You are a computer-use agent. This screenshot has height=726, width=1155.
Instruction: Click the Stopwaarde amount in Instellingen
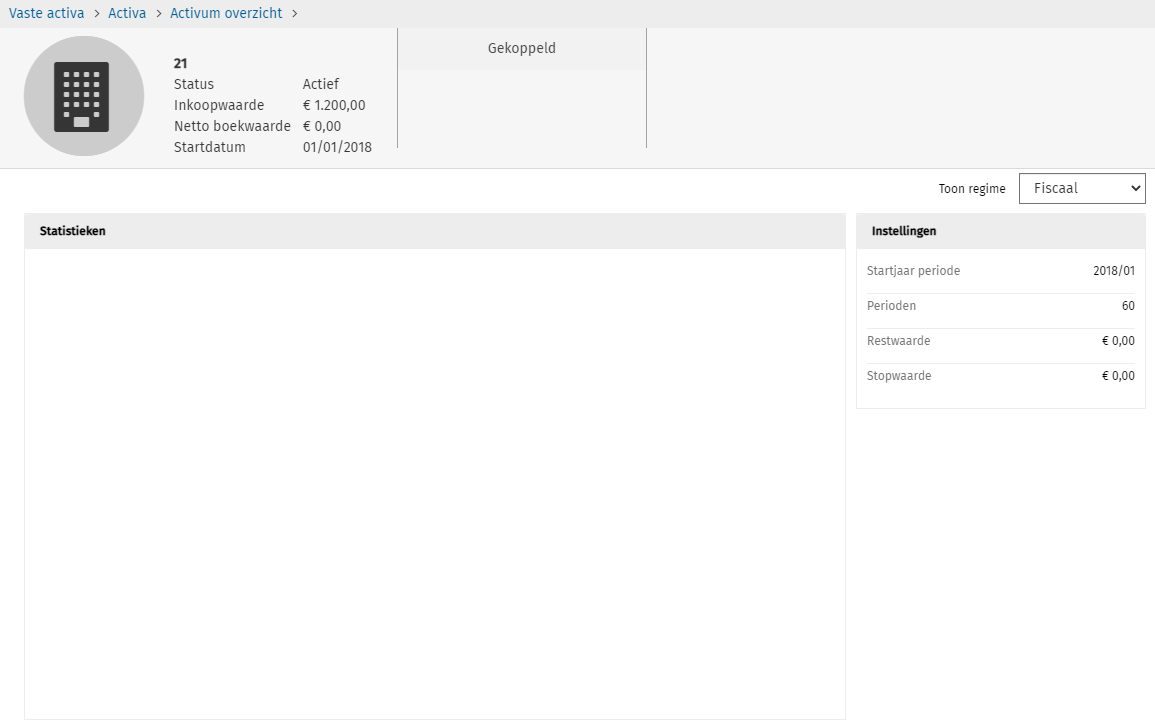pos(1117,376)
